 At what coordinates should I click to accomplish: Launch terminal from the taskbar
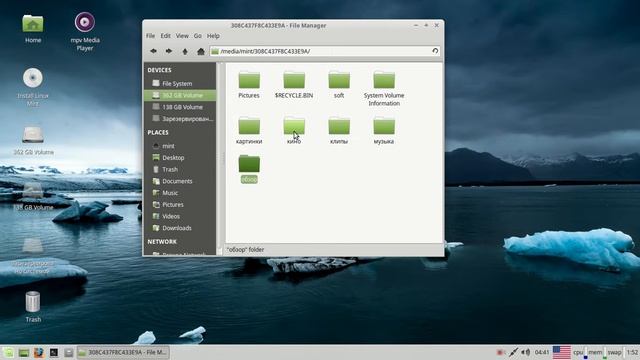pos(53,352)
